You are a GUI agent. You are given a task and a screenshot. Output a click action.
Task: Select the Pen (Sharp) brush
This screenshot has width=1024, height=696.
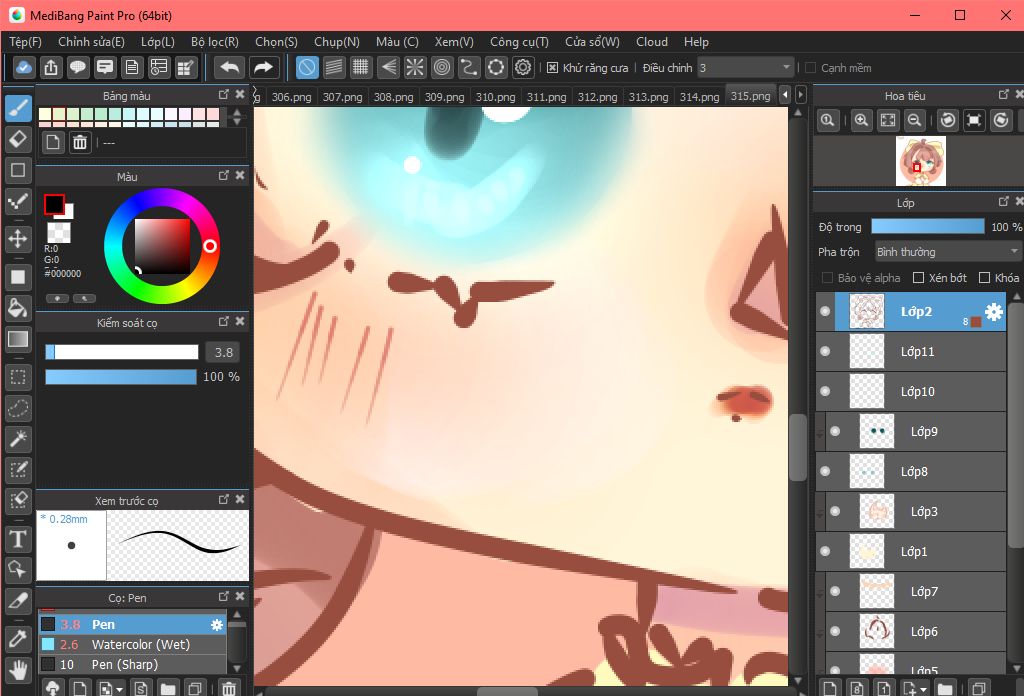point(133,664)
